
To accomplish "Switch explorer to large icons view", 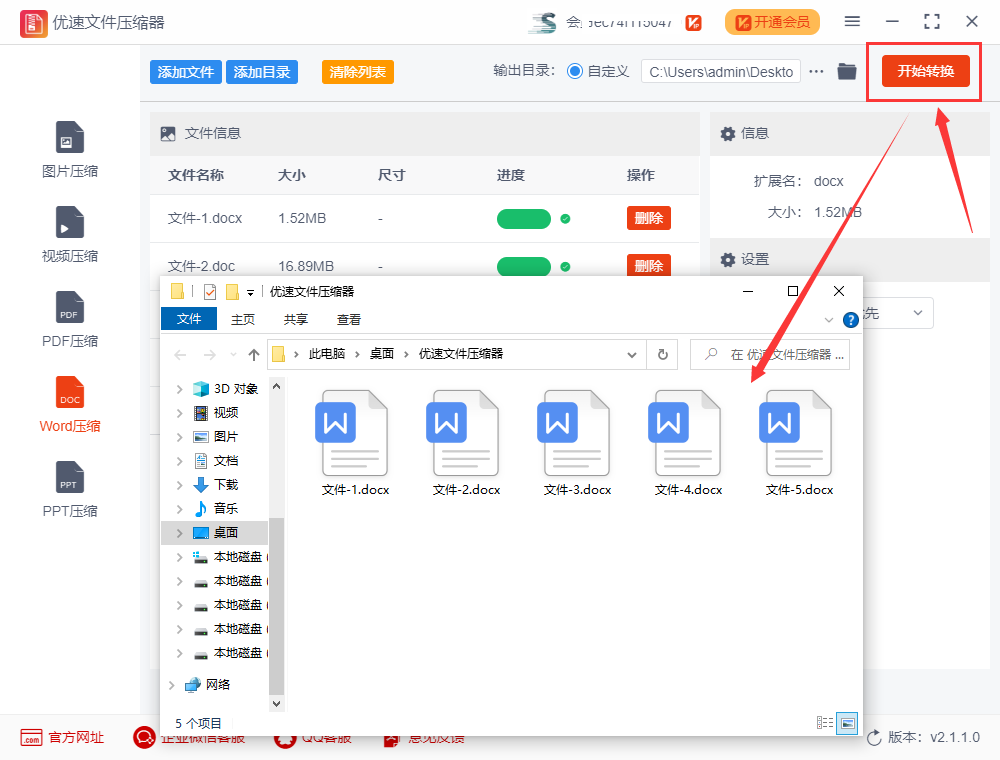I will coord(847,723).
